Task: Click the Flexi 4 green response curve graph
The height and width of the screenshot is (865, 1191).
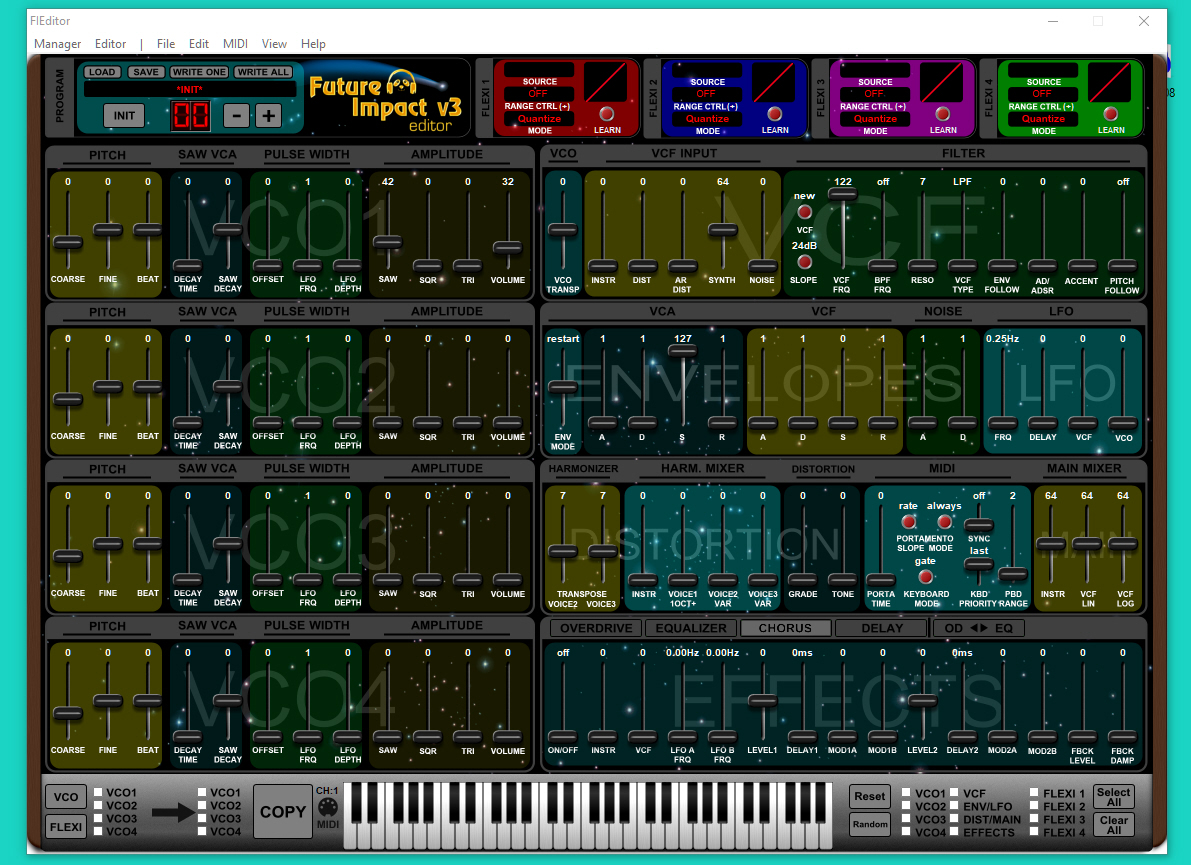Action: tap(1110, 82)
